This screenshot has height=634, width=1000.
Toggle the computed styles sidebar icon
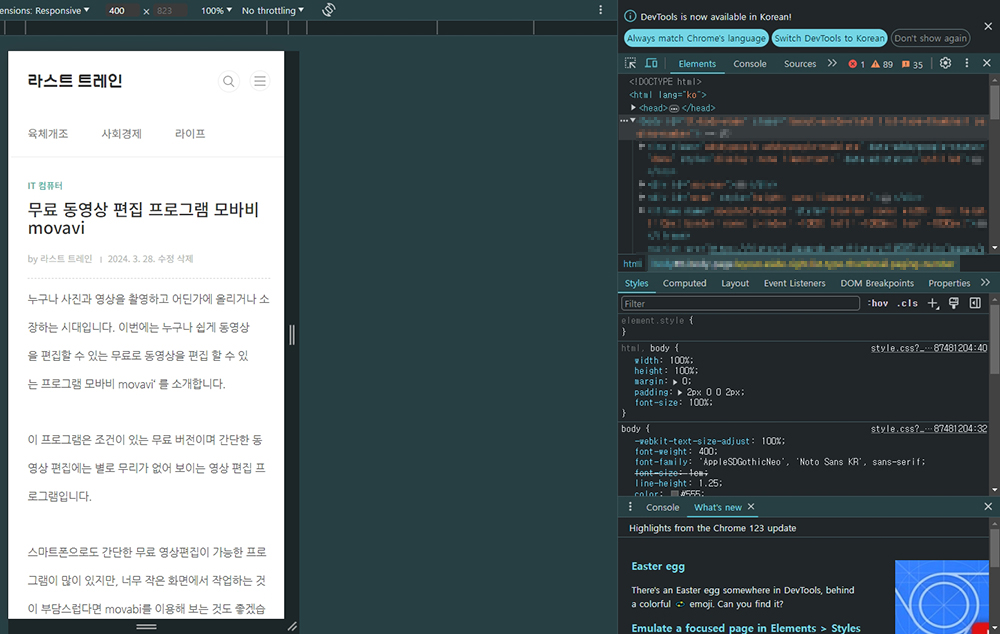[975, 304]
